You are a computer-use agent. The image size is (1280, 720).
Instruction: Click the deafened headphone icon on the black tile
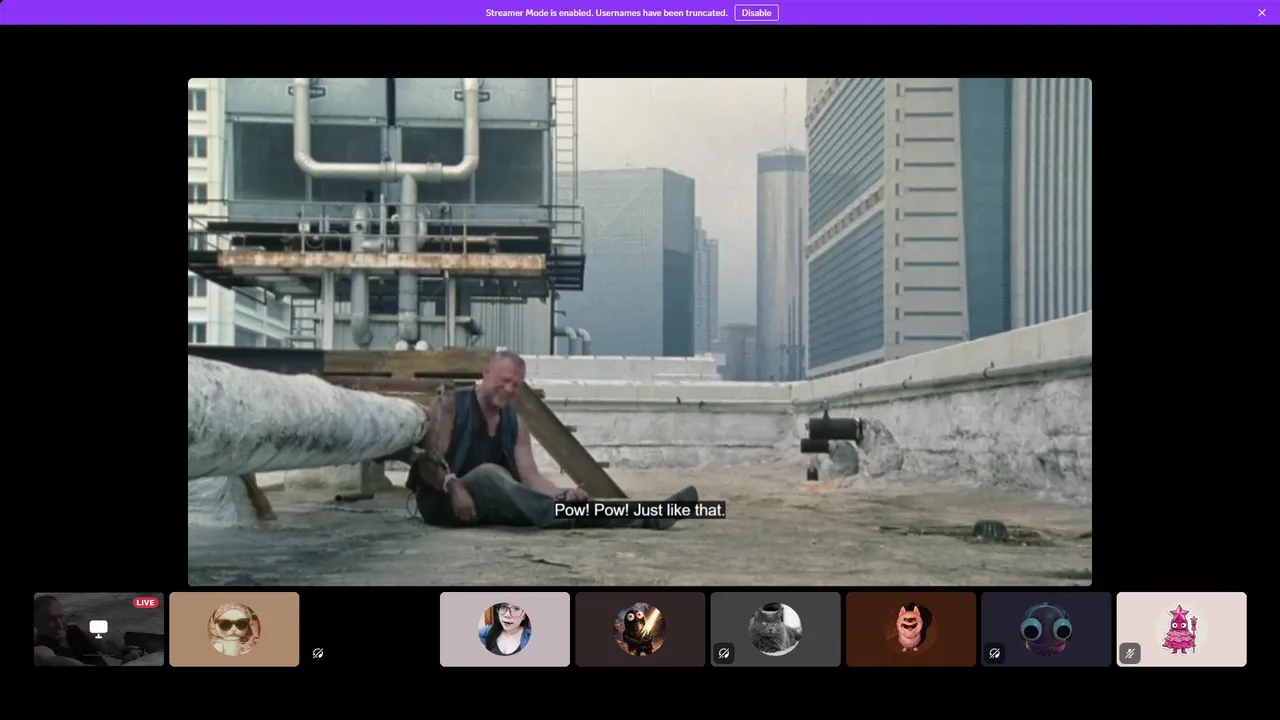pos(318,653)
